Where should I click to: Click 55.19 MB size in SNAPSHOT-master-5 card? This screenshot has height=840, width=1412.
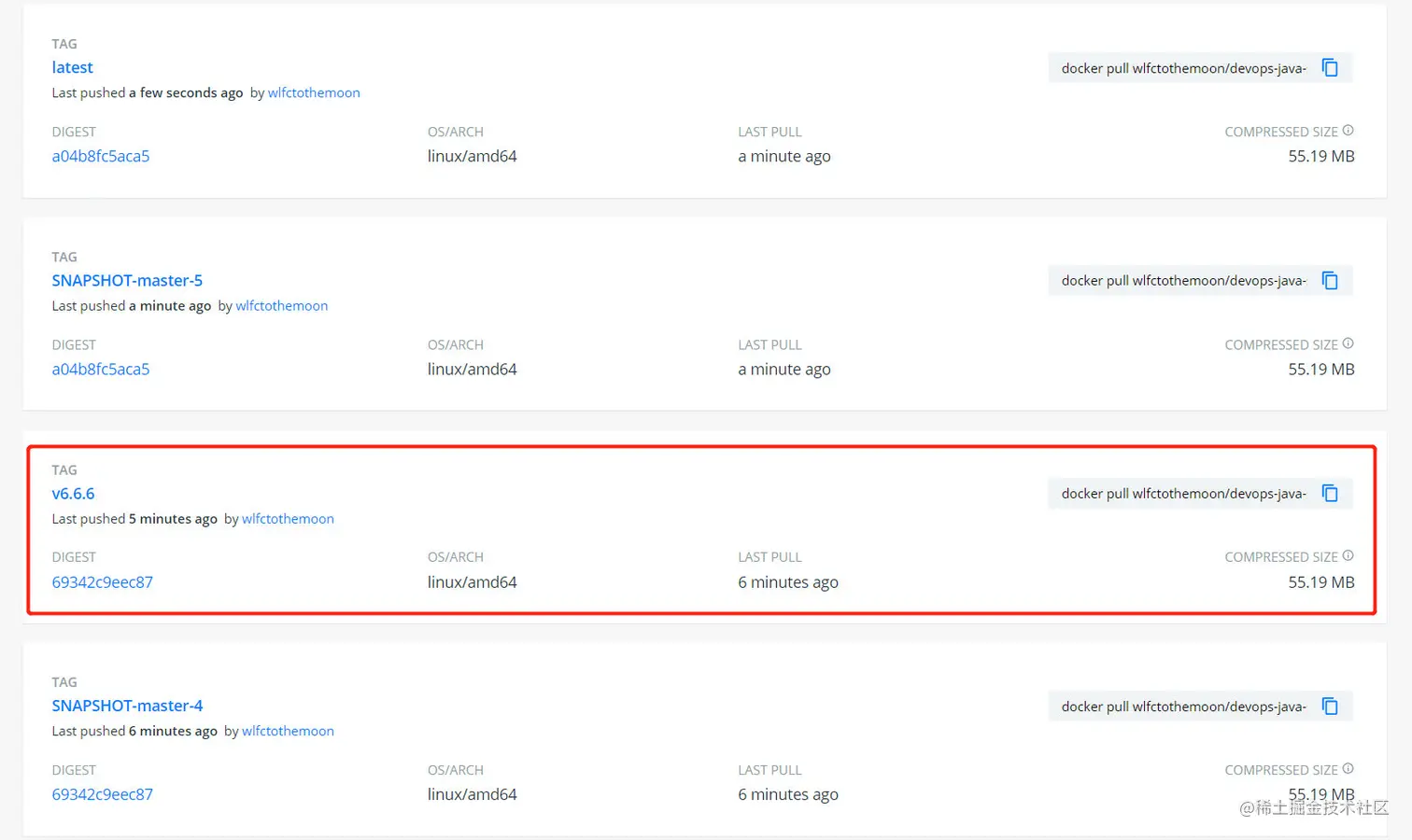pyautogui.click(x=1321, y=369)
